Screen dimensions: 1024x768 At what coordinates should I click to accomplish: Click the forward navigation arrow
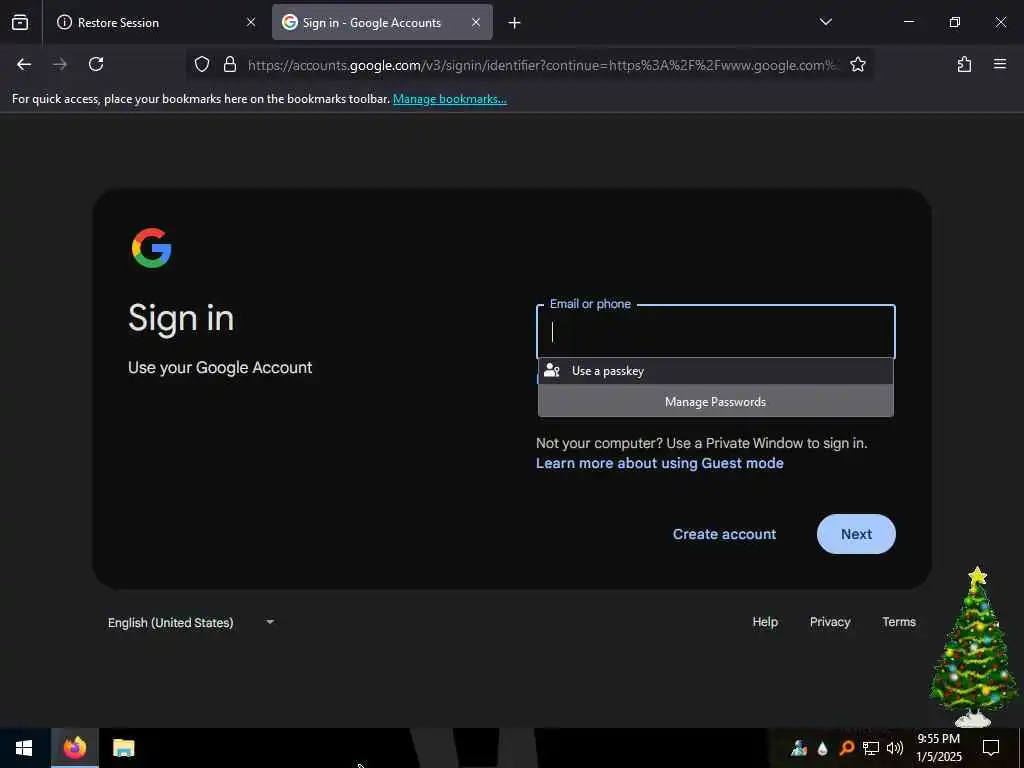(60, 64)
